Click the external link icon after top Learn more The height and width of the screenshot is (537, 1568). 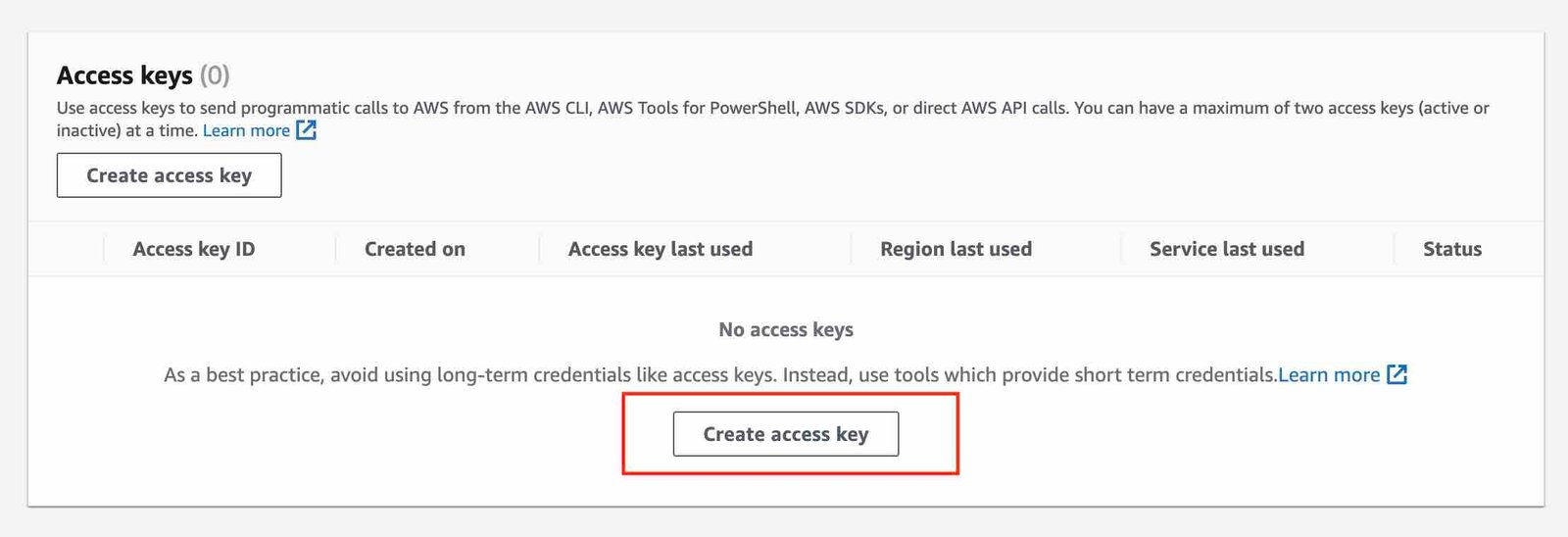pos(307,130)
